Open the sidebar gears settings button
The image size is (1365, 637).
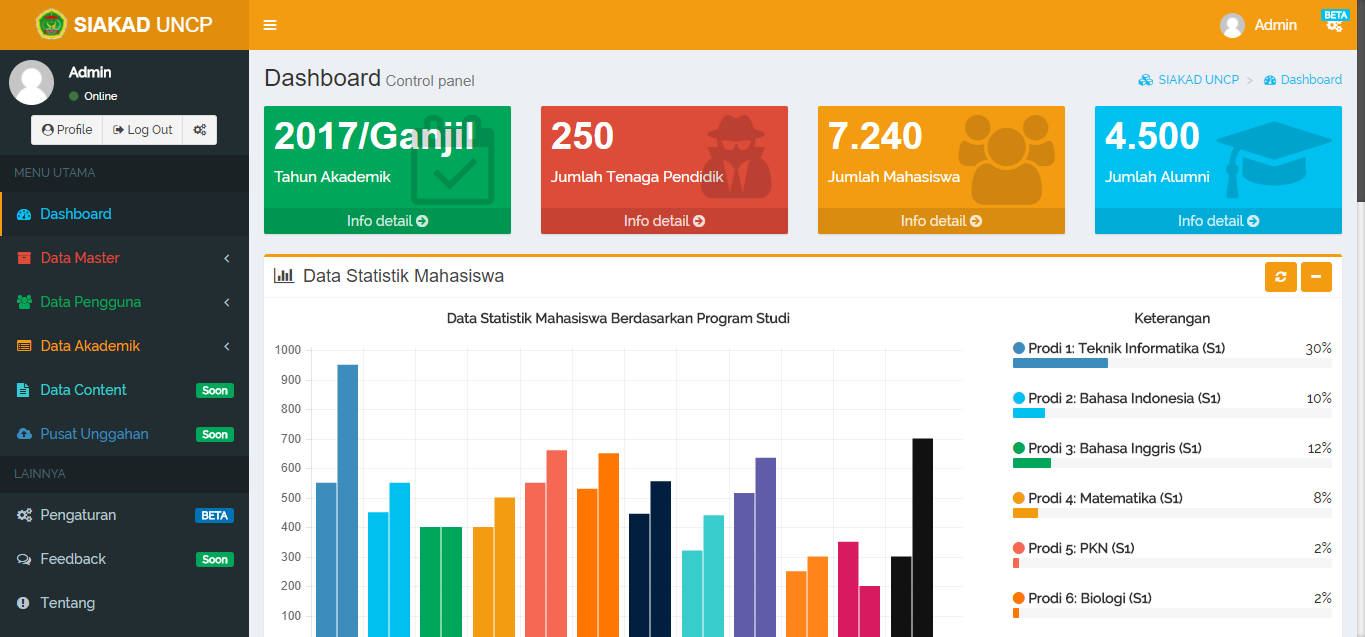(200, 130)
